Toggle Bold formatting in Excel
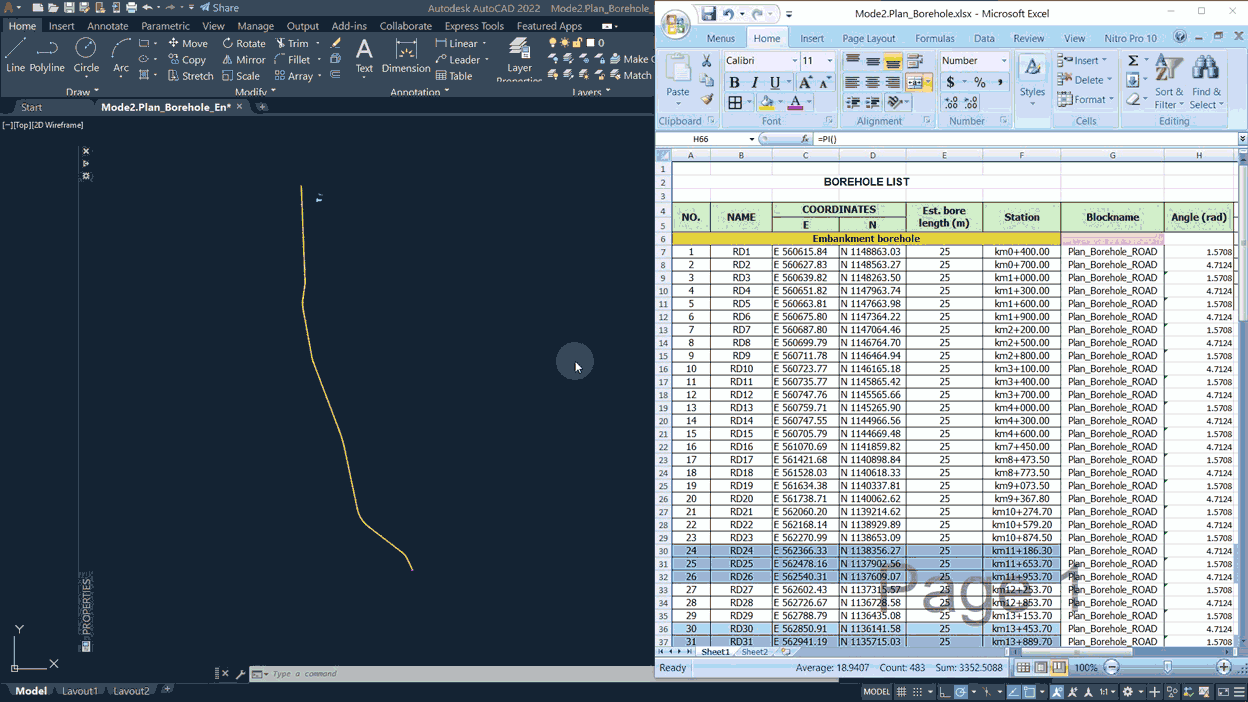The height and width of the screenshot is (702, 1248). tap(734, 83)
